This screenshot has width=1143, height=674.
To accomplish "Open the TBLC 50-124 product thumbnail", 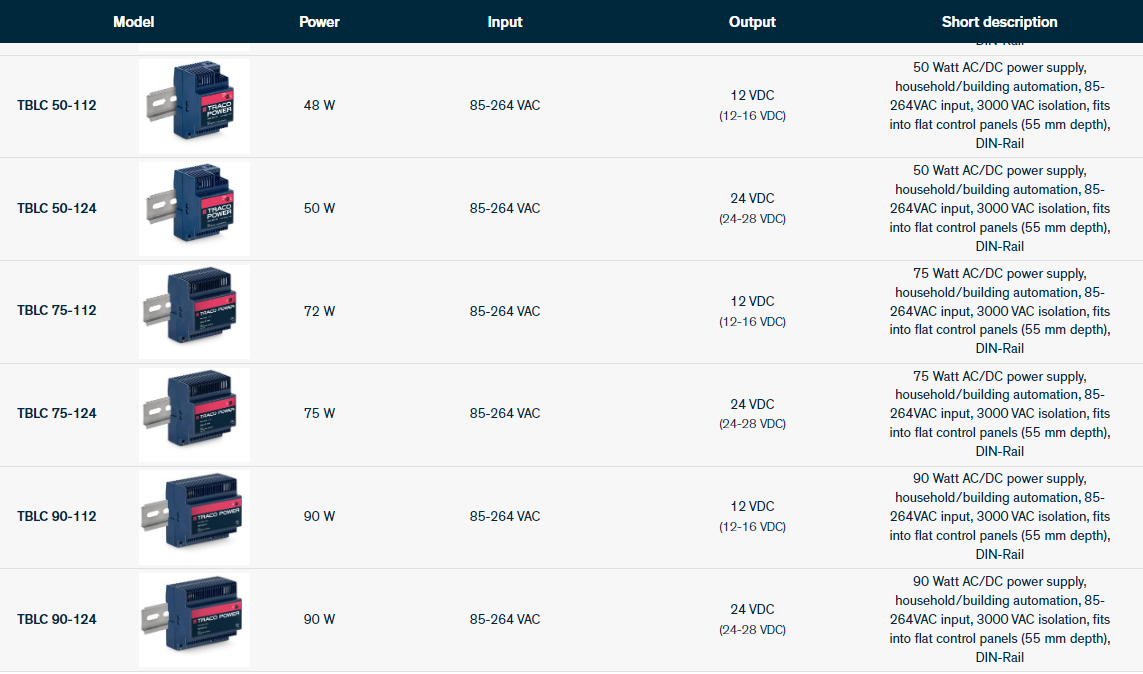I will point(194,209).
